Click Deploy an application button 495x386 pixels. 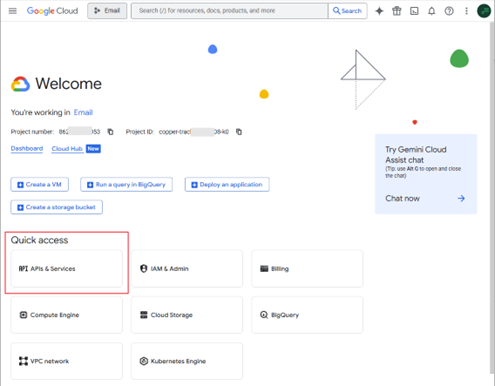pos(227,184)
